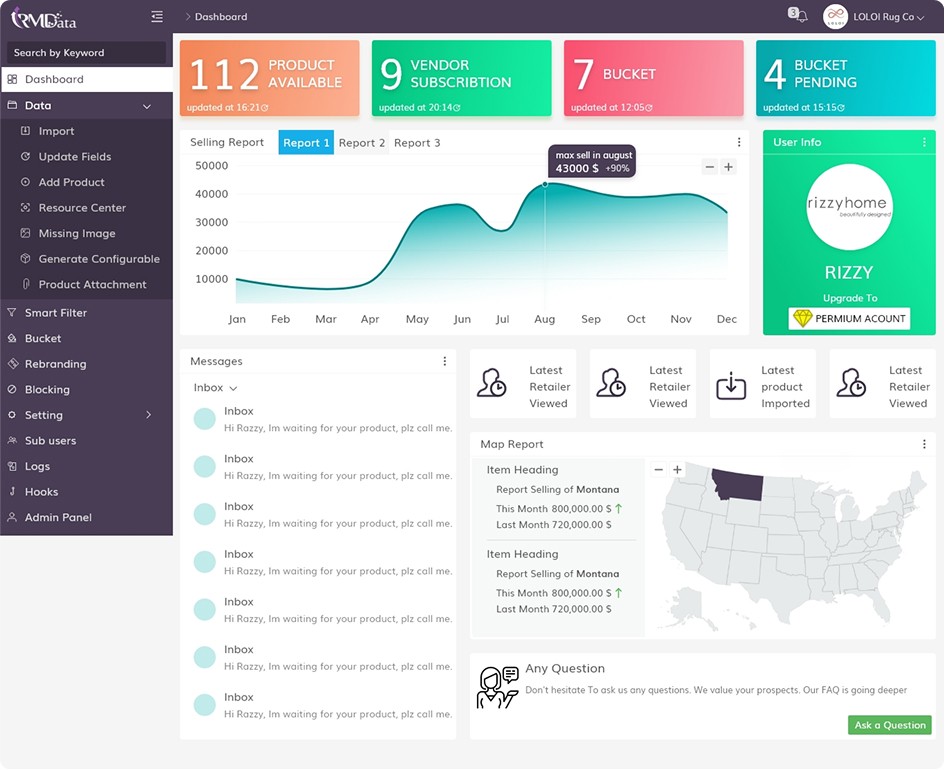Focus the Search by Keyword field
This screenshot has width=945, height=770.
click(x=86, y=52)
